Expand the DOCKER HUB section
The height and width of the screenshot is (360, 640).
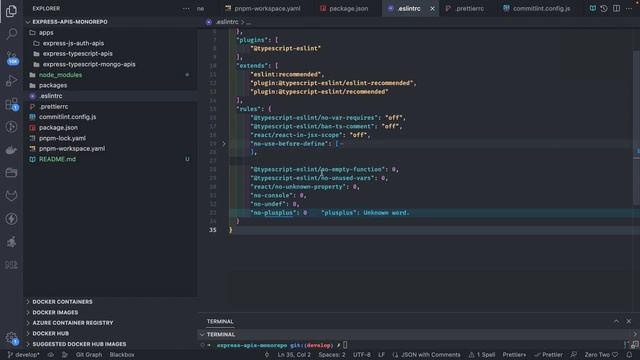[x=51, y=333]
